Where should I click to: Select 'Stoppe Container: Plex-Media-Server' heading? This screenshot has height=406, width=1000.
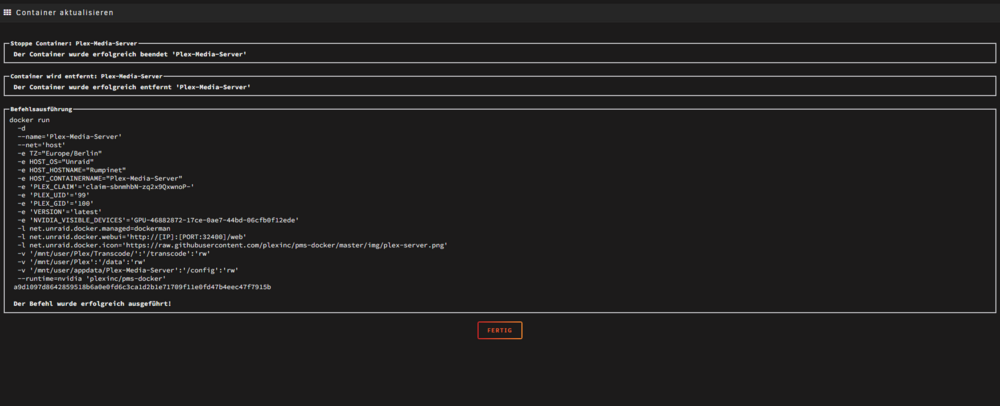(x=73, y=43)
